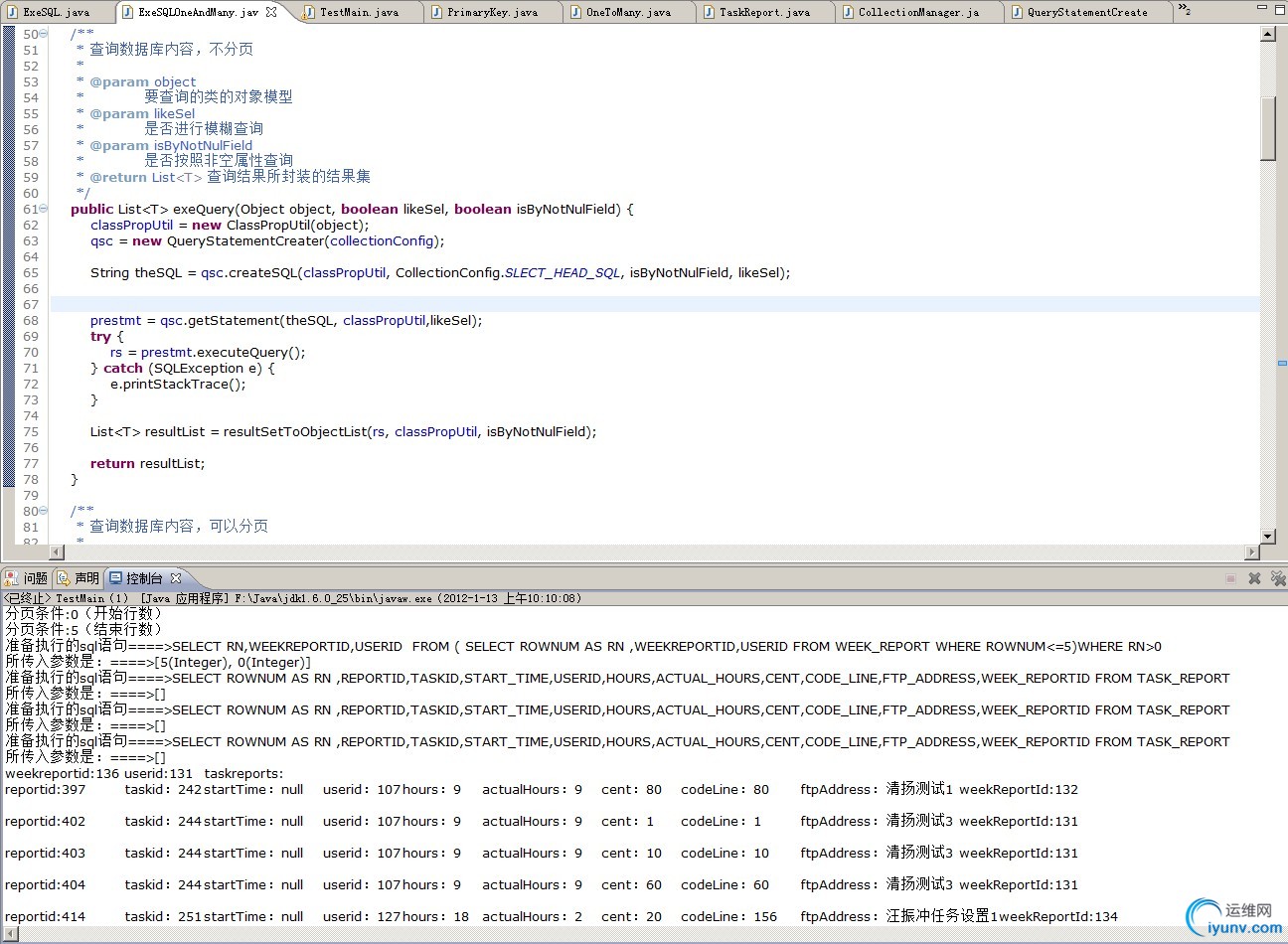Switch to the OneToMany.java tab

pyautogui.click(x=628, y=12)
